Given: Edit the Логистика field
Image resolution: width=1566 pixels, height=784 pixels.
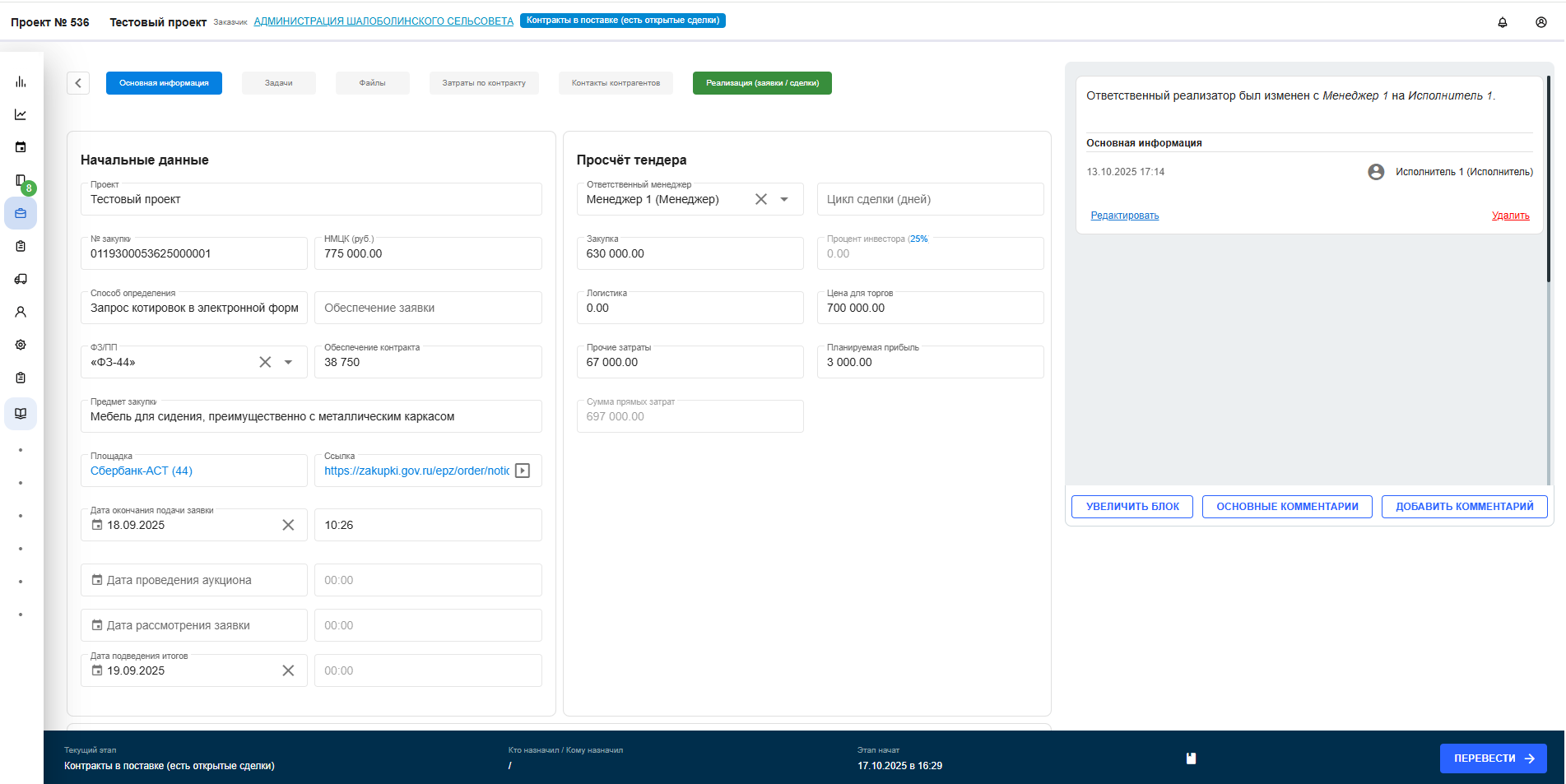Looking at the screenshot, I should [690, 308].
